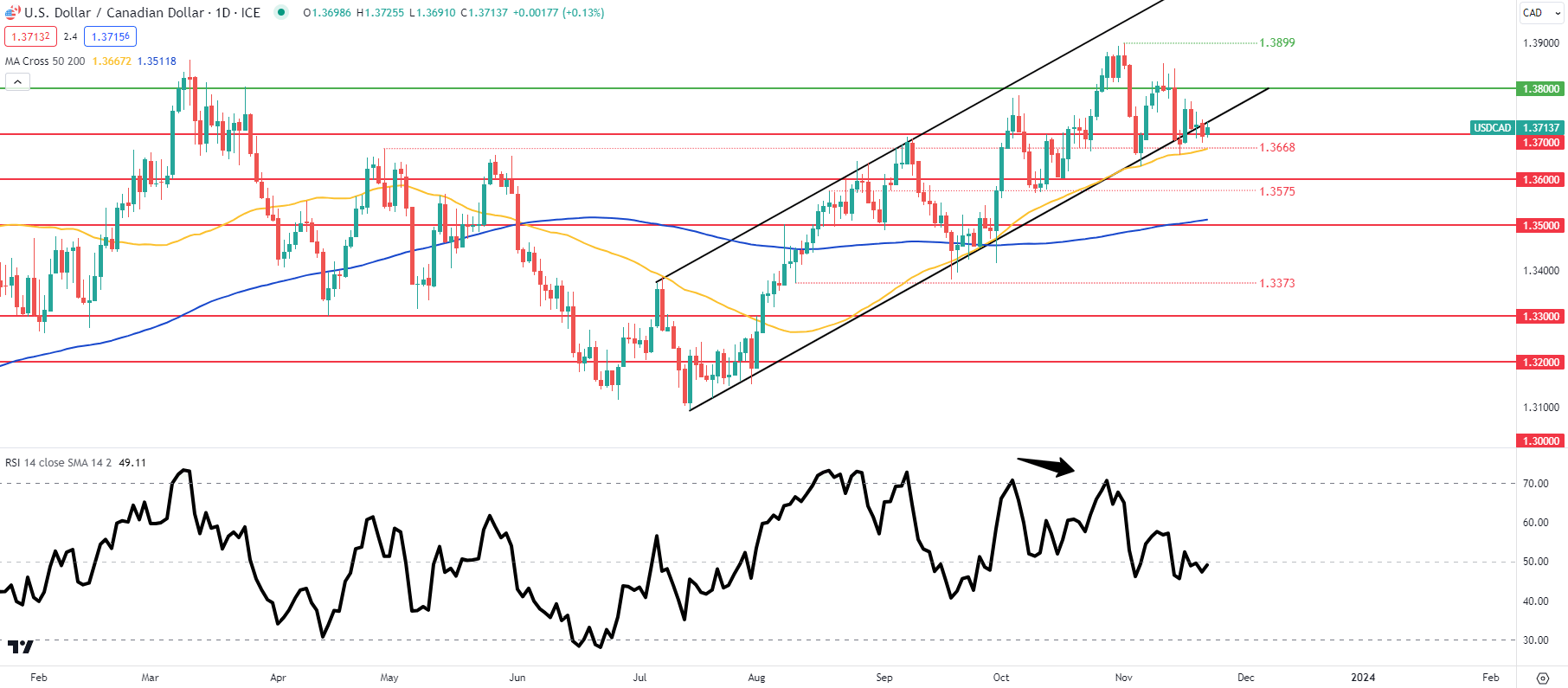1568x688 pixels.
Task: Click the 1.3373 level annotation text
Action: [1277, 284]
